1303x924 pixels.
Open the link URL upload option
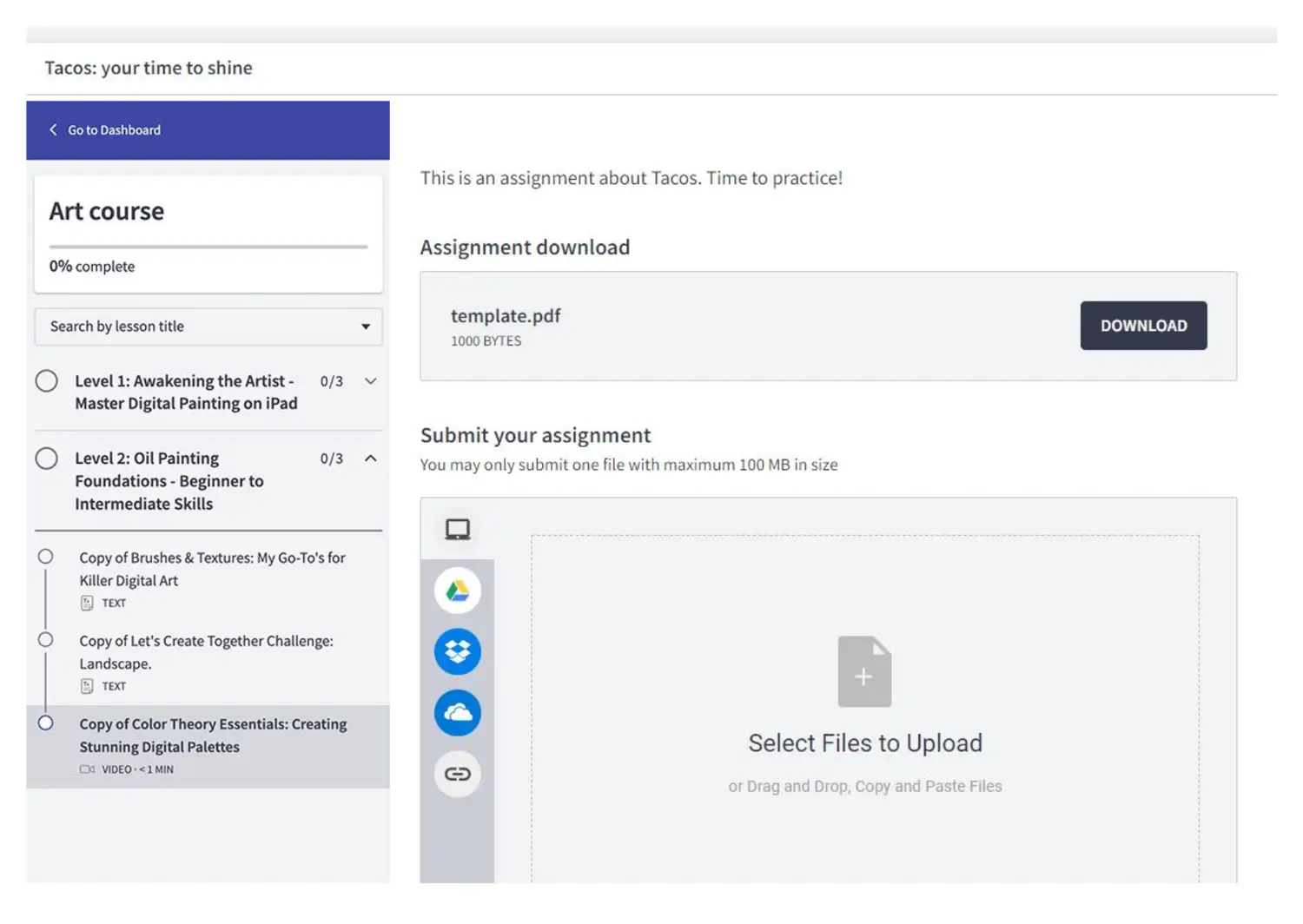coord(457,774)
